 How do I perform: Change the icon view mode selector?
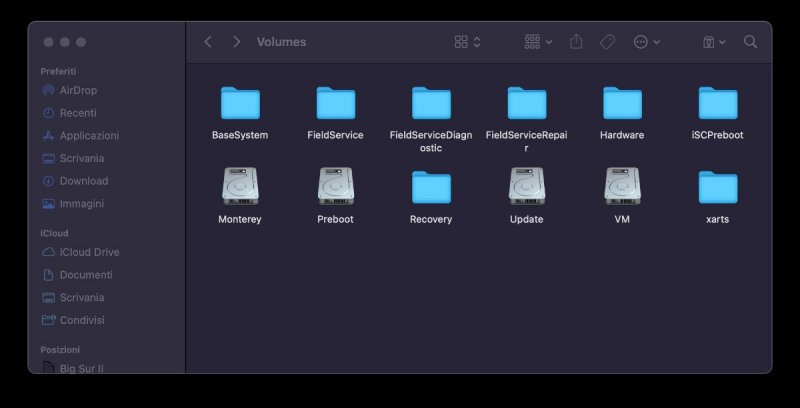coord(467,42)
